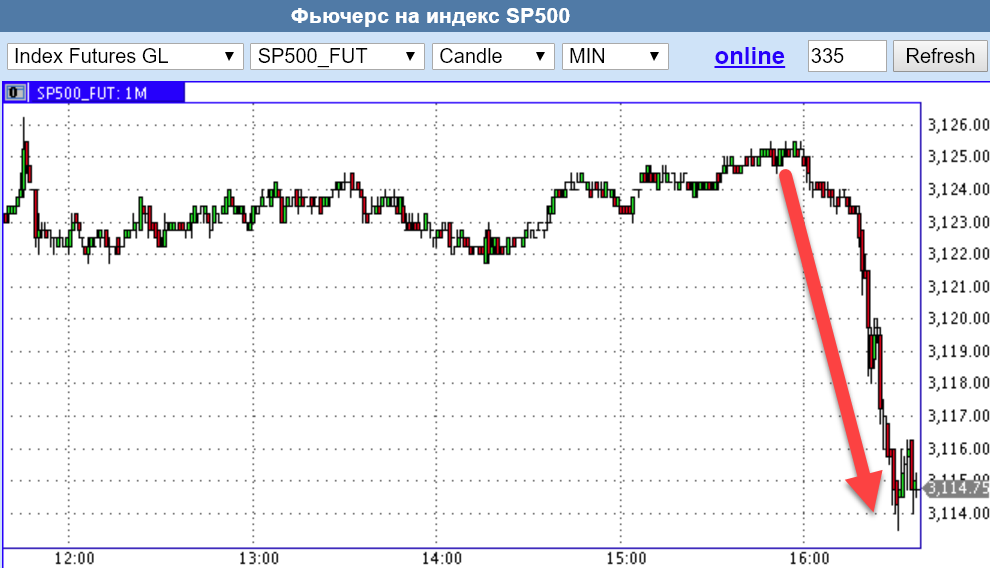This screenshot has height=568, width=990.
Task: Expand the SP500_FUT instrument dropdown
Action: click(337, 56)
